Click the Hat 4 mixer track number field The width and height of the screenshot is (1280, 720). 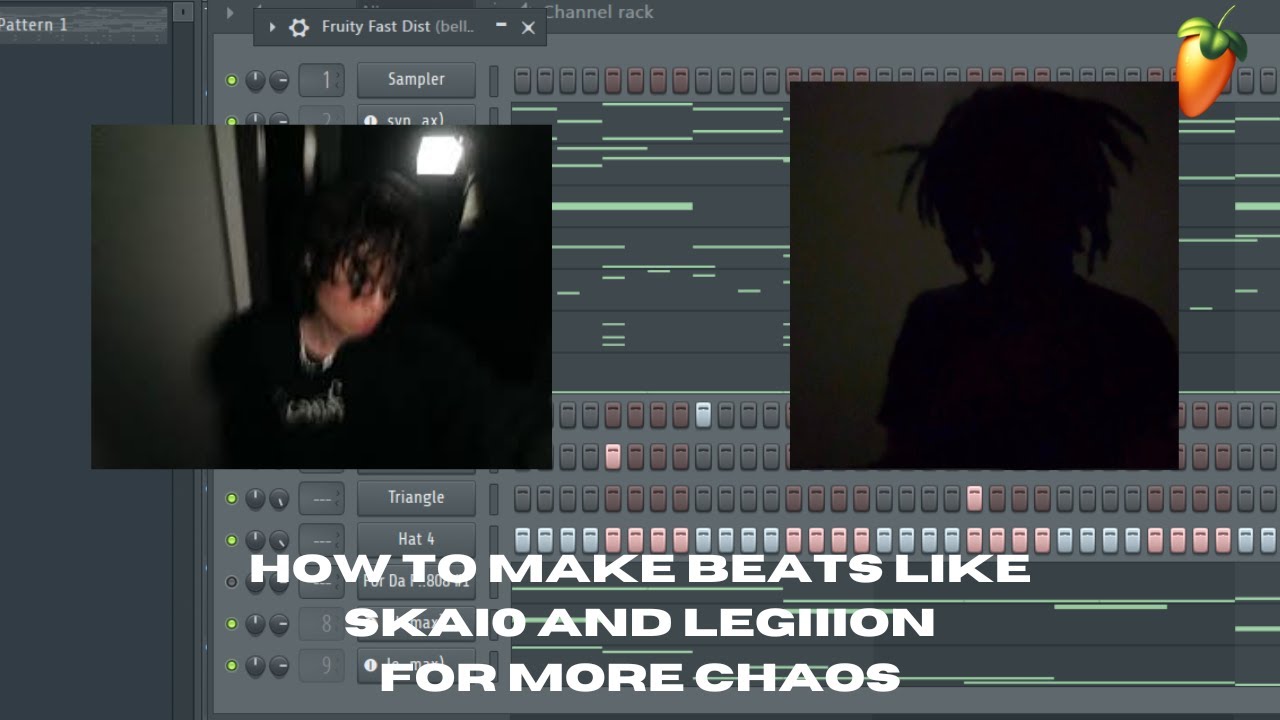(321, 540)
